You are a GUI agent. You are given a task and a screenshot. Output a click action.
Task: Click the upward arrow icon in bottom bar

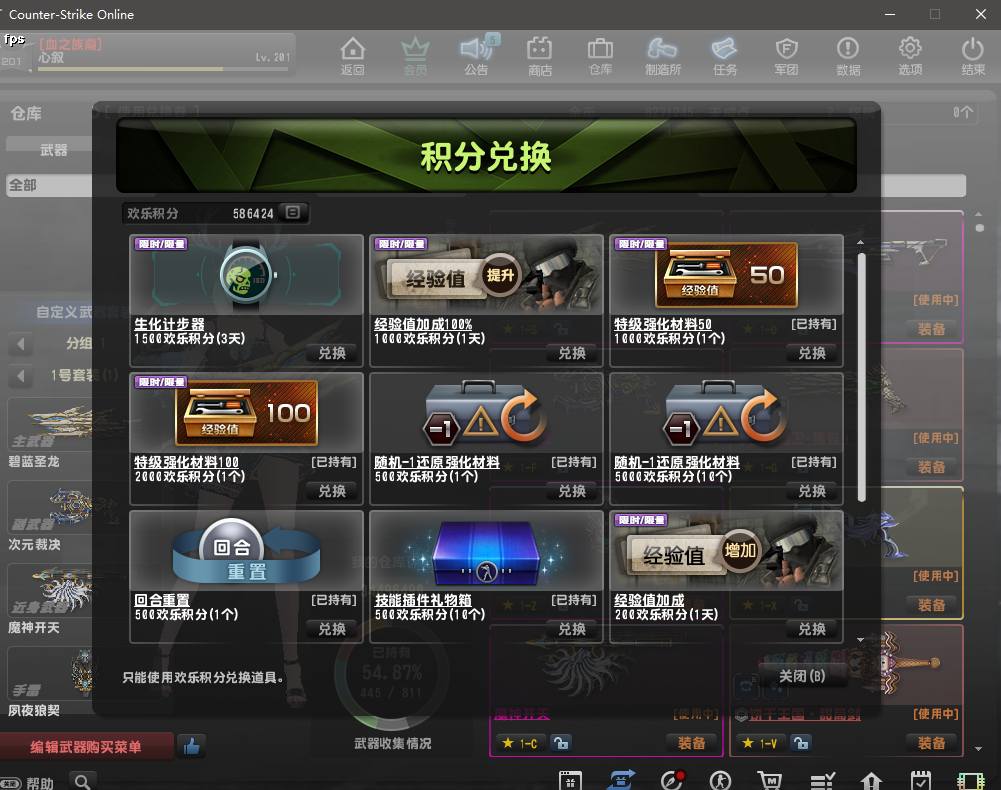(x=871, y=780)
